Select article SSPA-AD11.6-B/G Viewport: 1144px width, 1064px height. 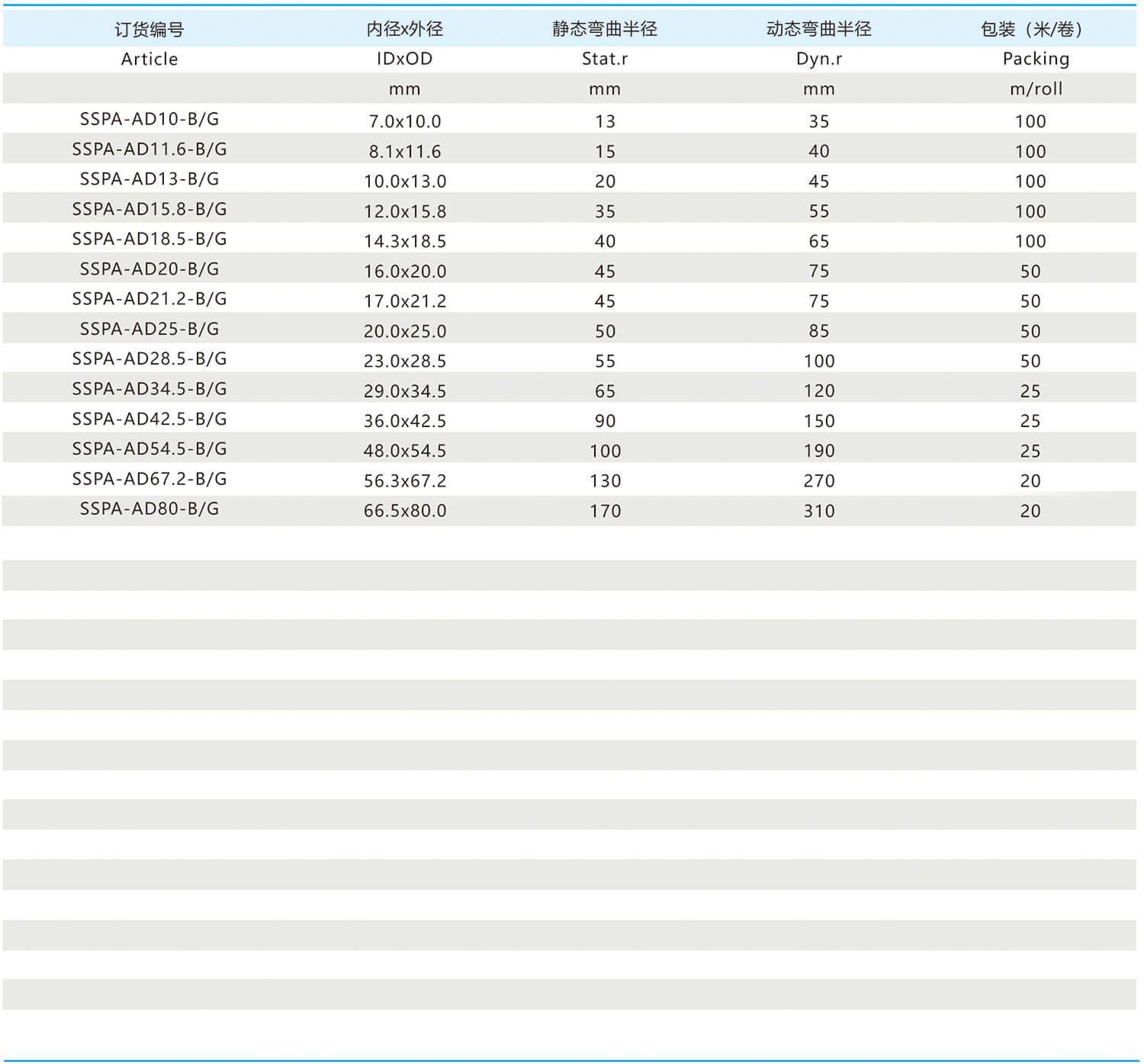pyautogui.click(x=149, y=149)
